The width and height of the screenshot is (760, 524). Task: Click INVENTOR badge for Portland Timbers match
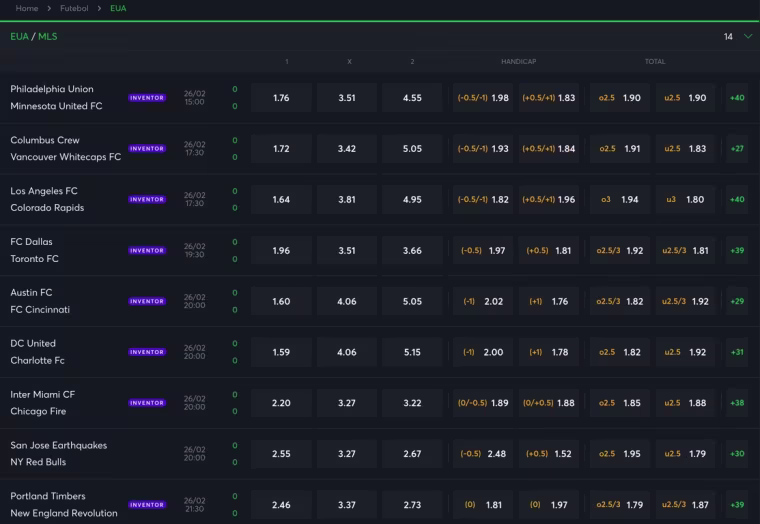(147, 505)
